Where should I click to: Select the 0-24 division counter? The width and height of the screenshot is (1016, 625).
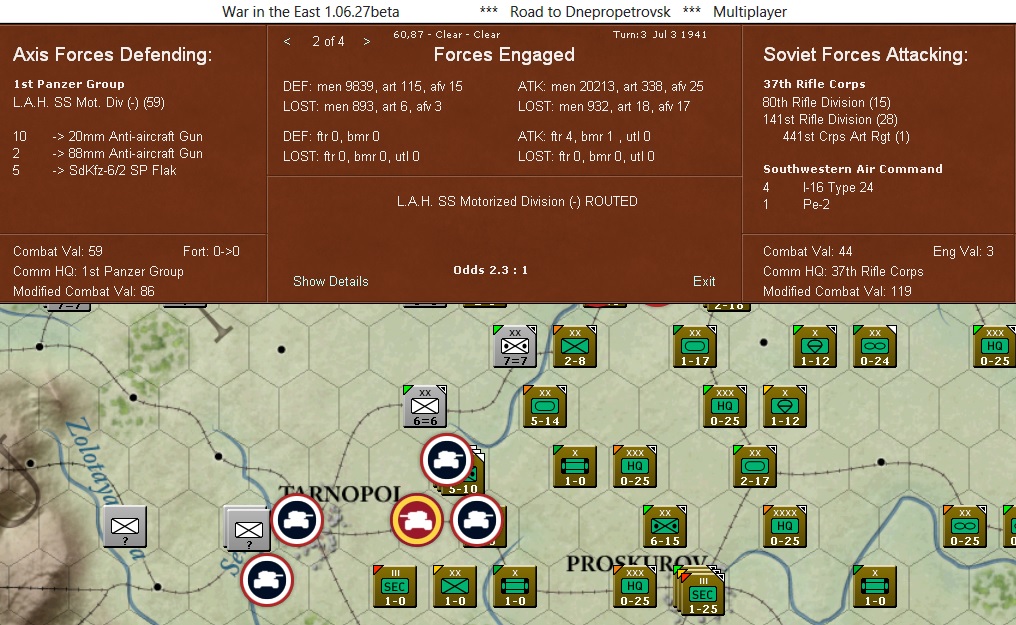875,347
